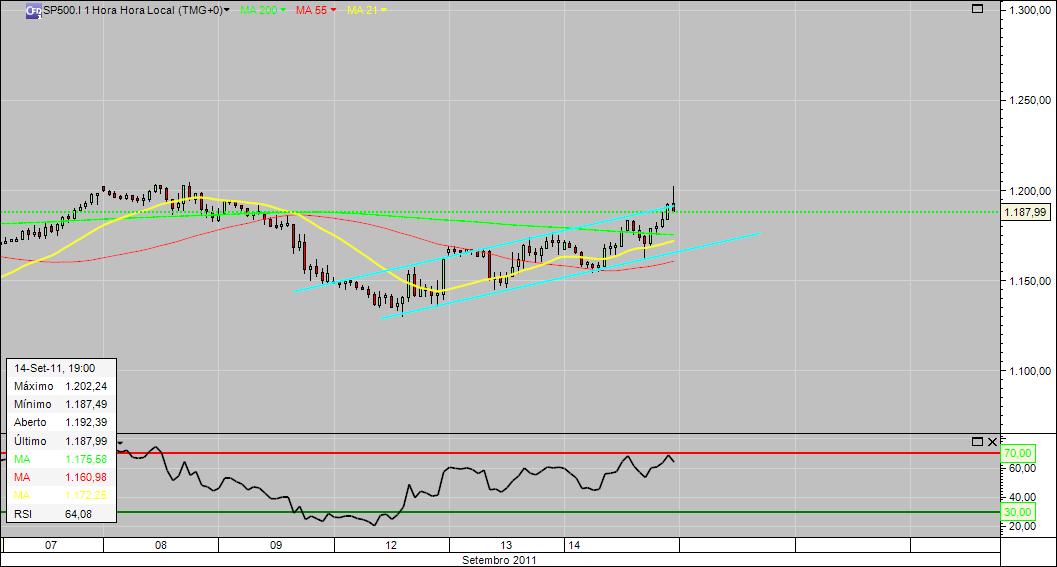Click the current price label 1.187,99
Viewport: 1057px width, 567px height.
pos(1025,212)
